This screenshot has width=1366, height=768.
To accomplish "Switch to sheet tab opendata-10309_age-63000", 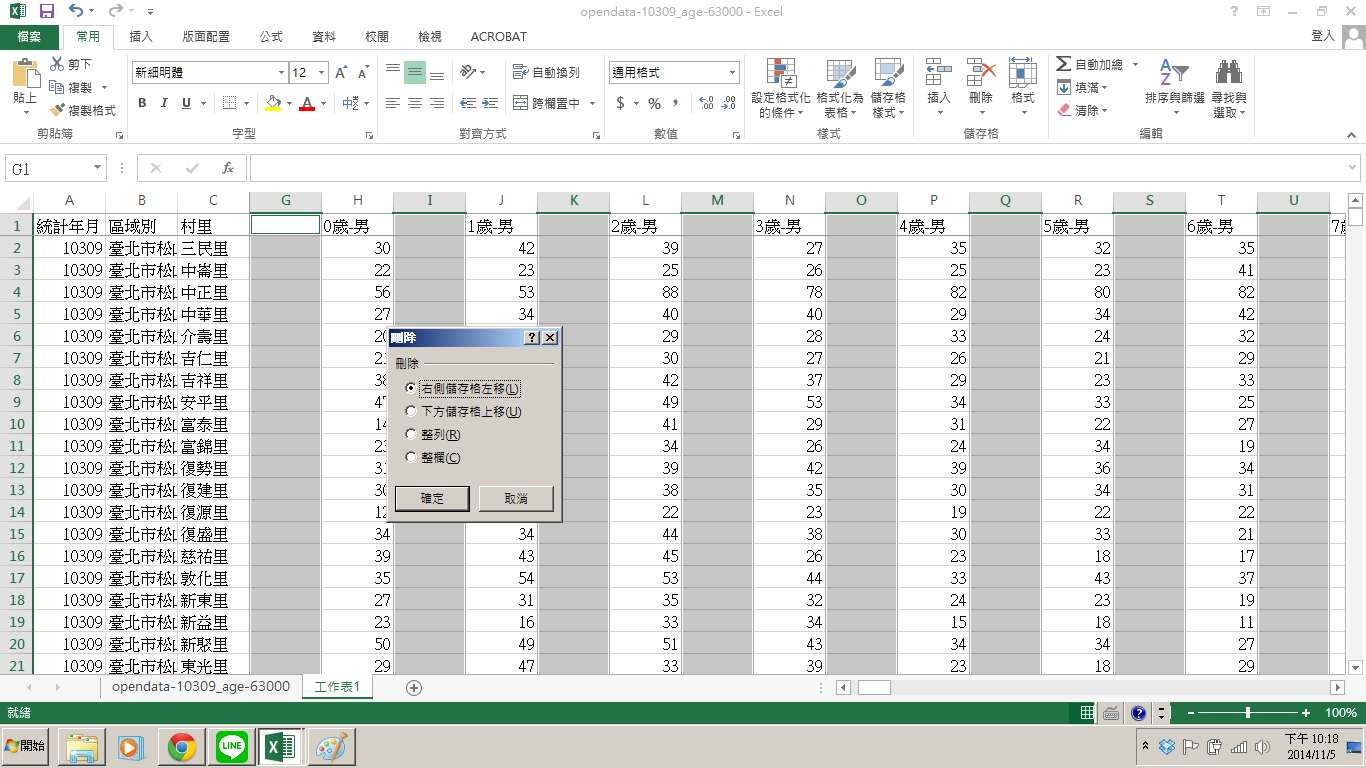I will (200, 687).
